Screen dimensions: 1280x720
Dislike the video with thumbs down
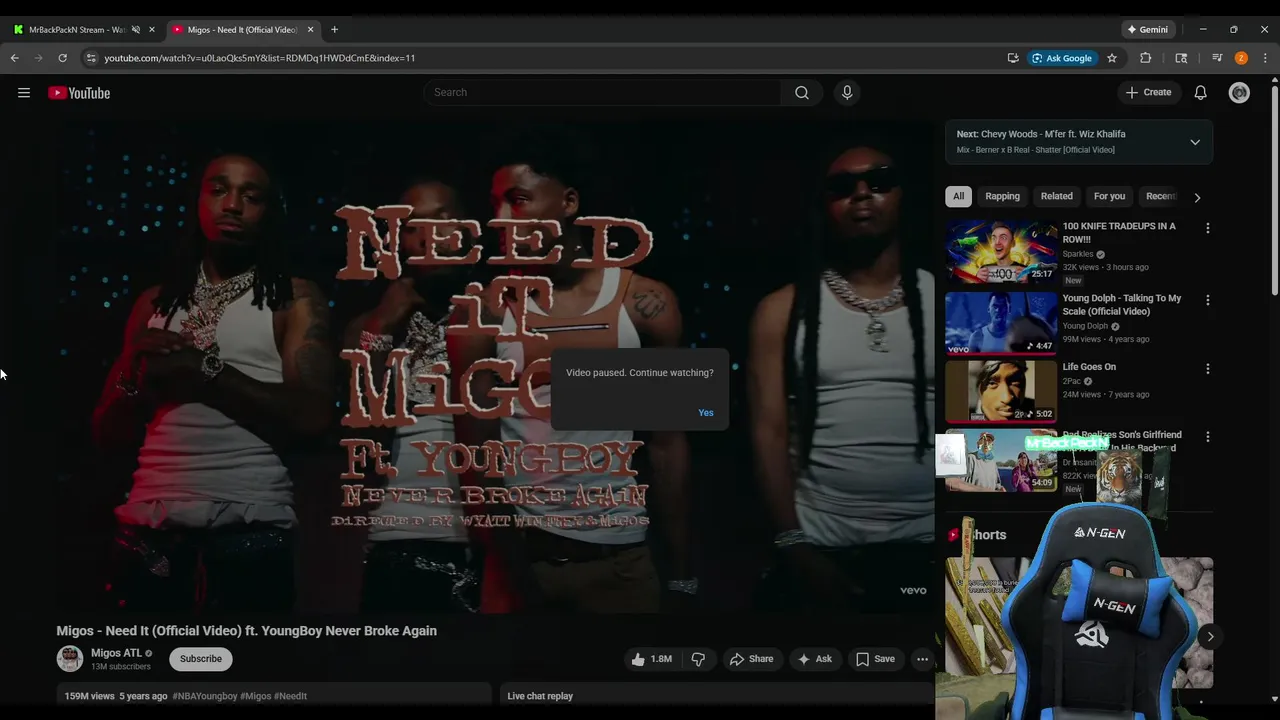(x=698, y=659)
